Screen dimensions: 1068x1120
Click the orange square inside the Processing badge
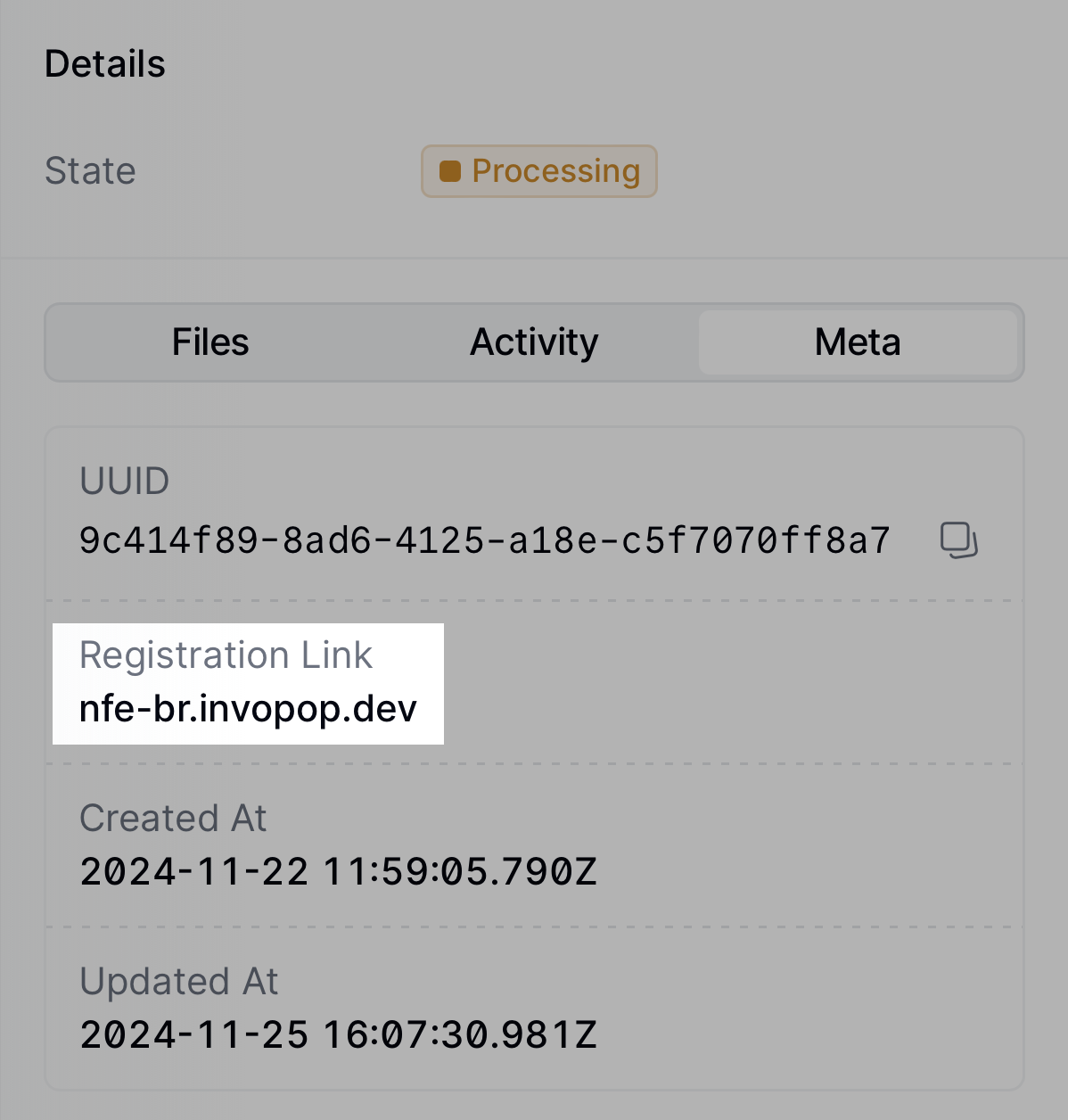coord(450,170)
